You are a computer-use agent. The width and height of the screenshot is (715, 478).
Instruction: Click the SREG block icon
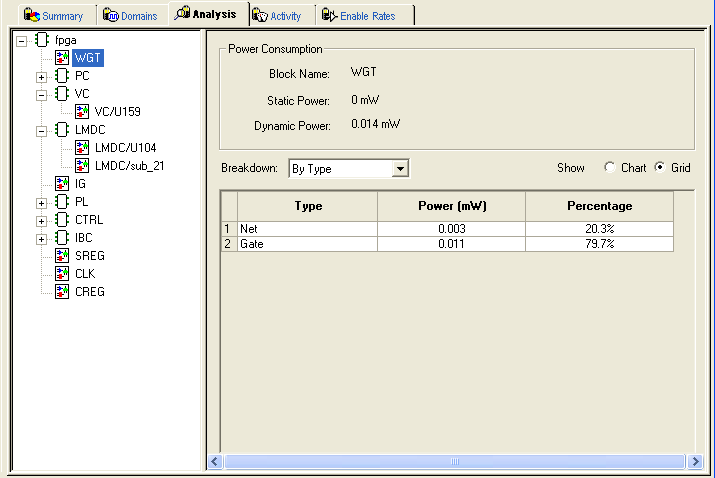click(x=62, y=256)
